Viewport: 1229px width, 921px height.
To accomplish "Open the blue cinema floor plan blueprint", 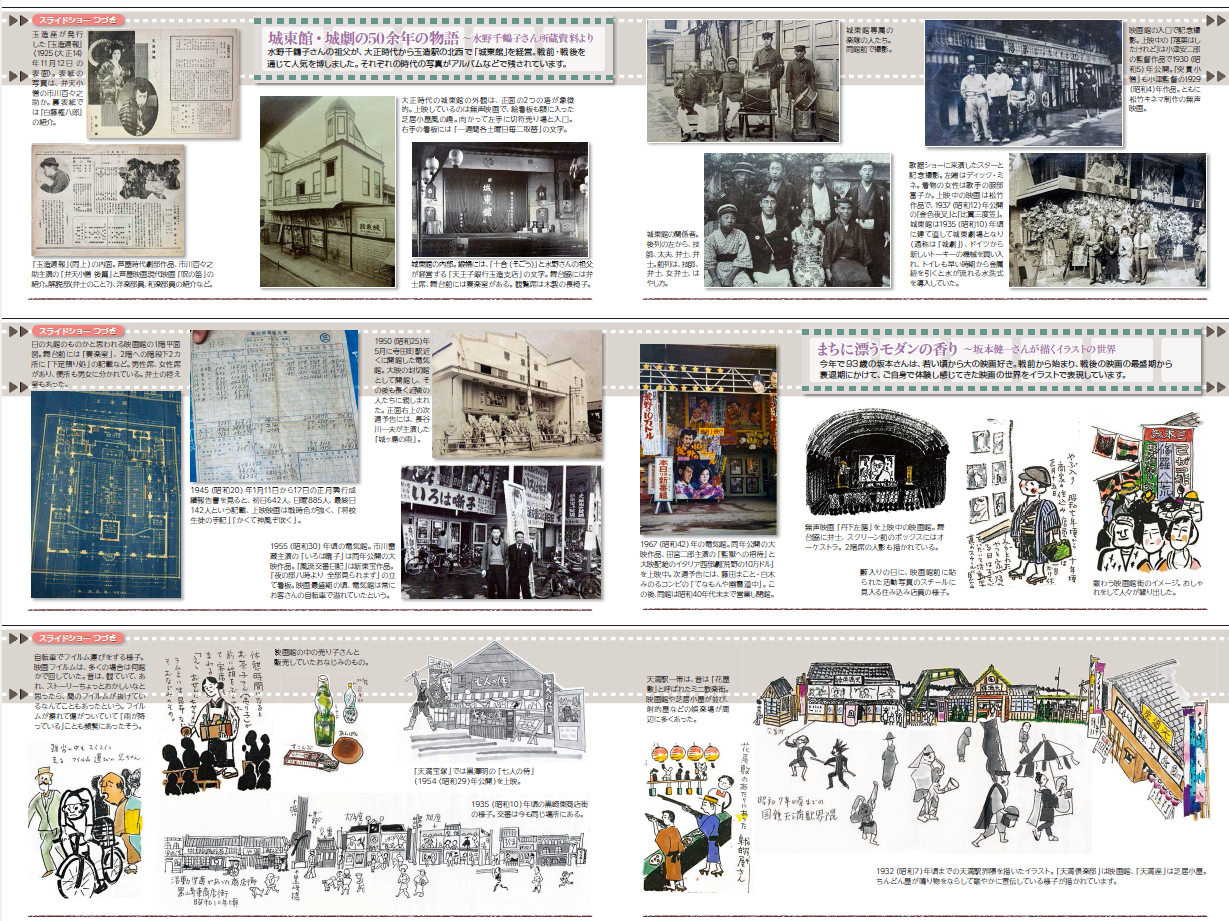I will point(106,494).
